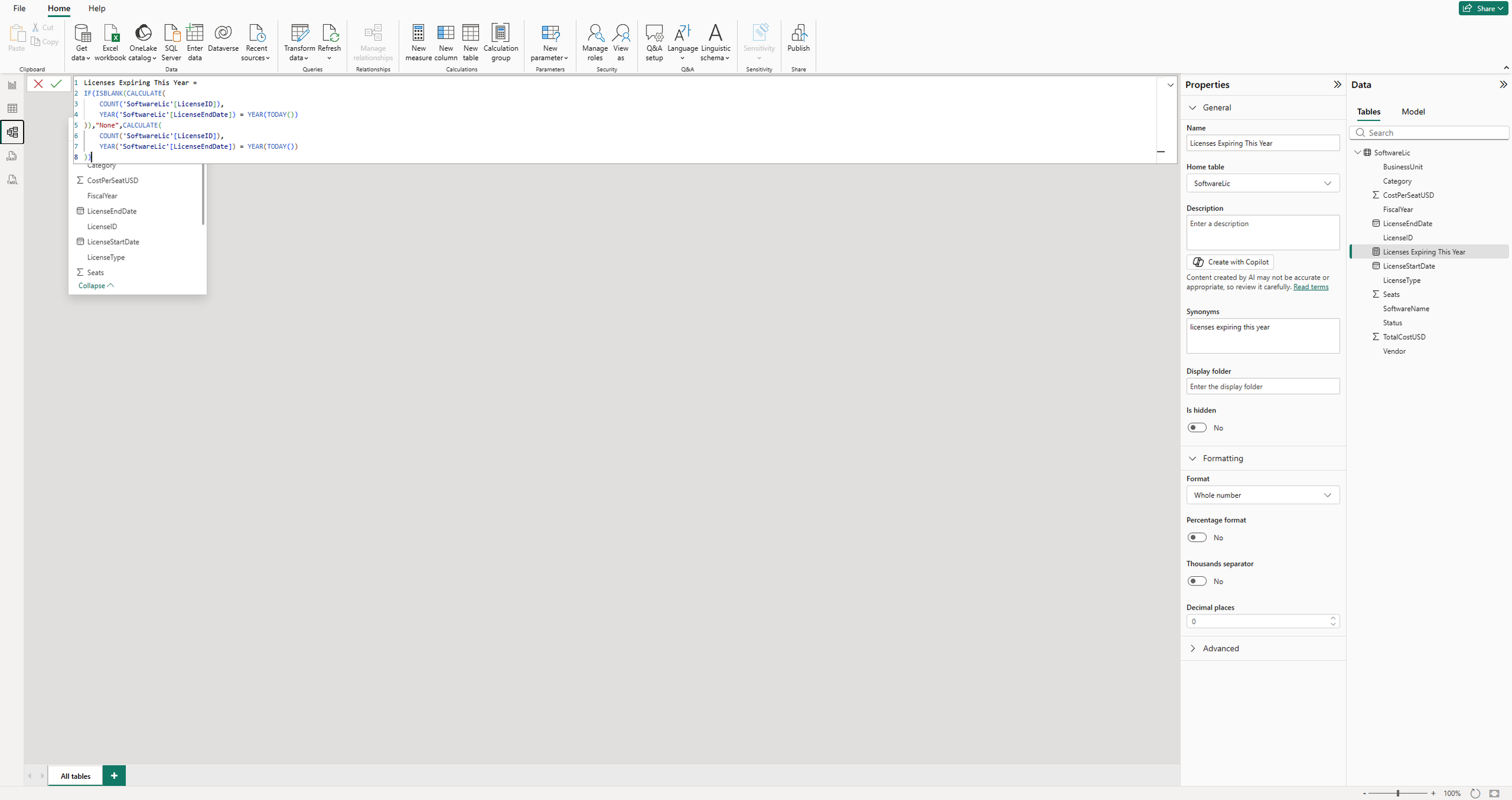Enable the Percentage format toggle
The width and height of the screenshot is (1512, 800).
pyautogui.click(x=1196, y=538)
